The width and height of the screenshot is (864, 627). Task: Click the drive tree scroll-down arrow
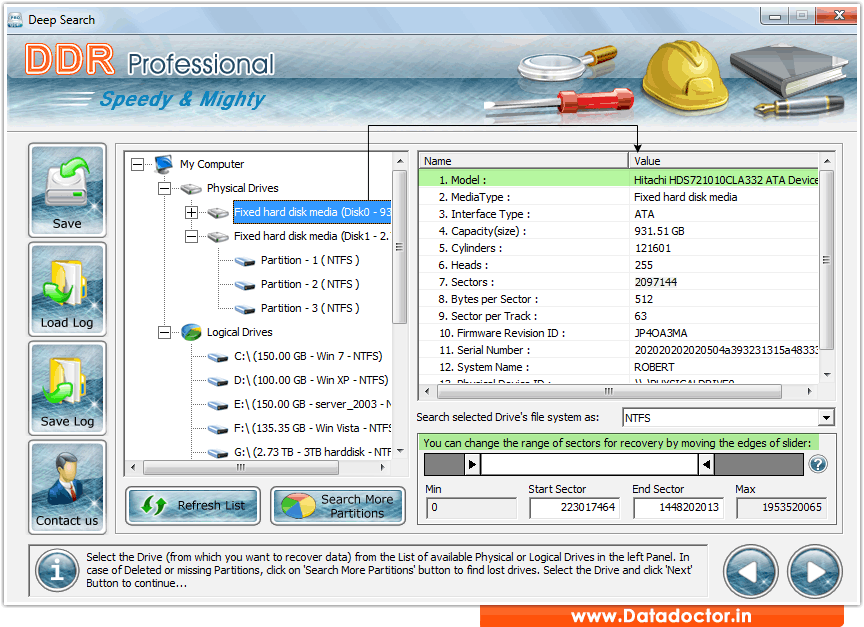(x=400, y=451)
